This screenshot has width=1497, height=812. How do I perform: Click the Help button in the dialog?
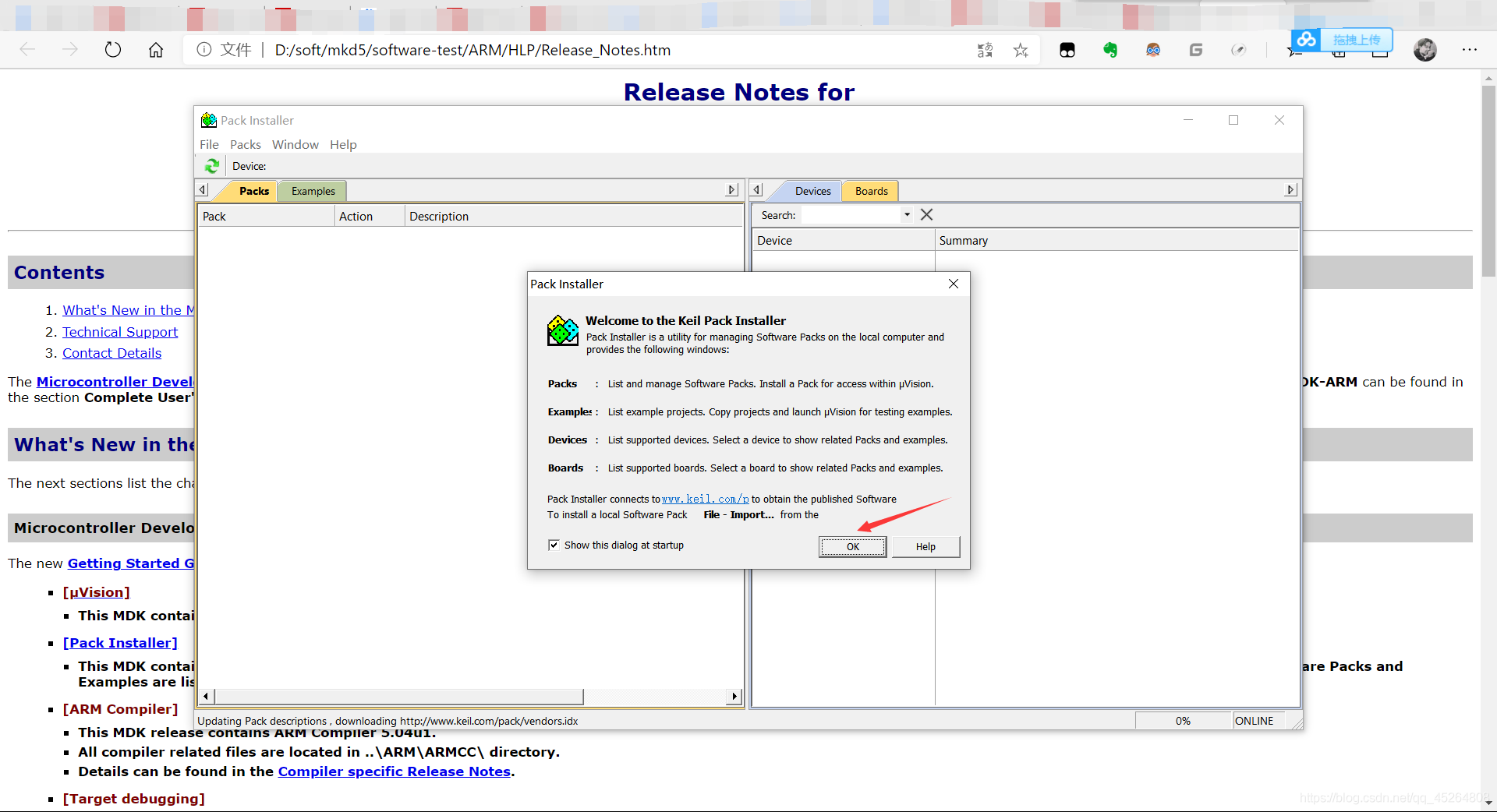click(925, 547)
